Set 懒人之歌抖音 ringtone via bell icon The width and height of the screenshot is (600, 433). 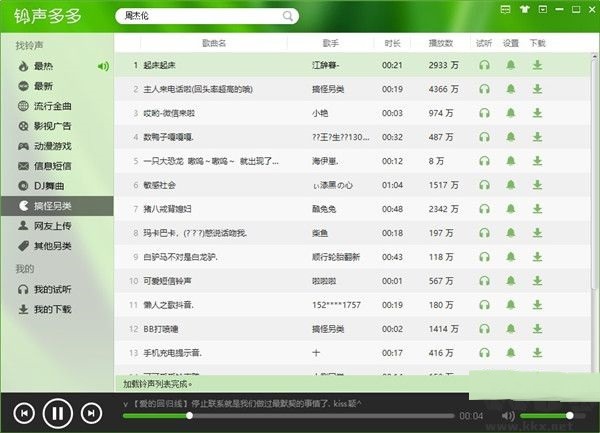[x=510, y=305]
